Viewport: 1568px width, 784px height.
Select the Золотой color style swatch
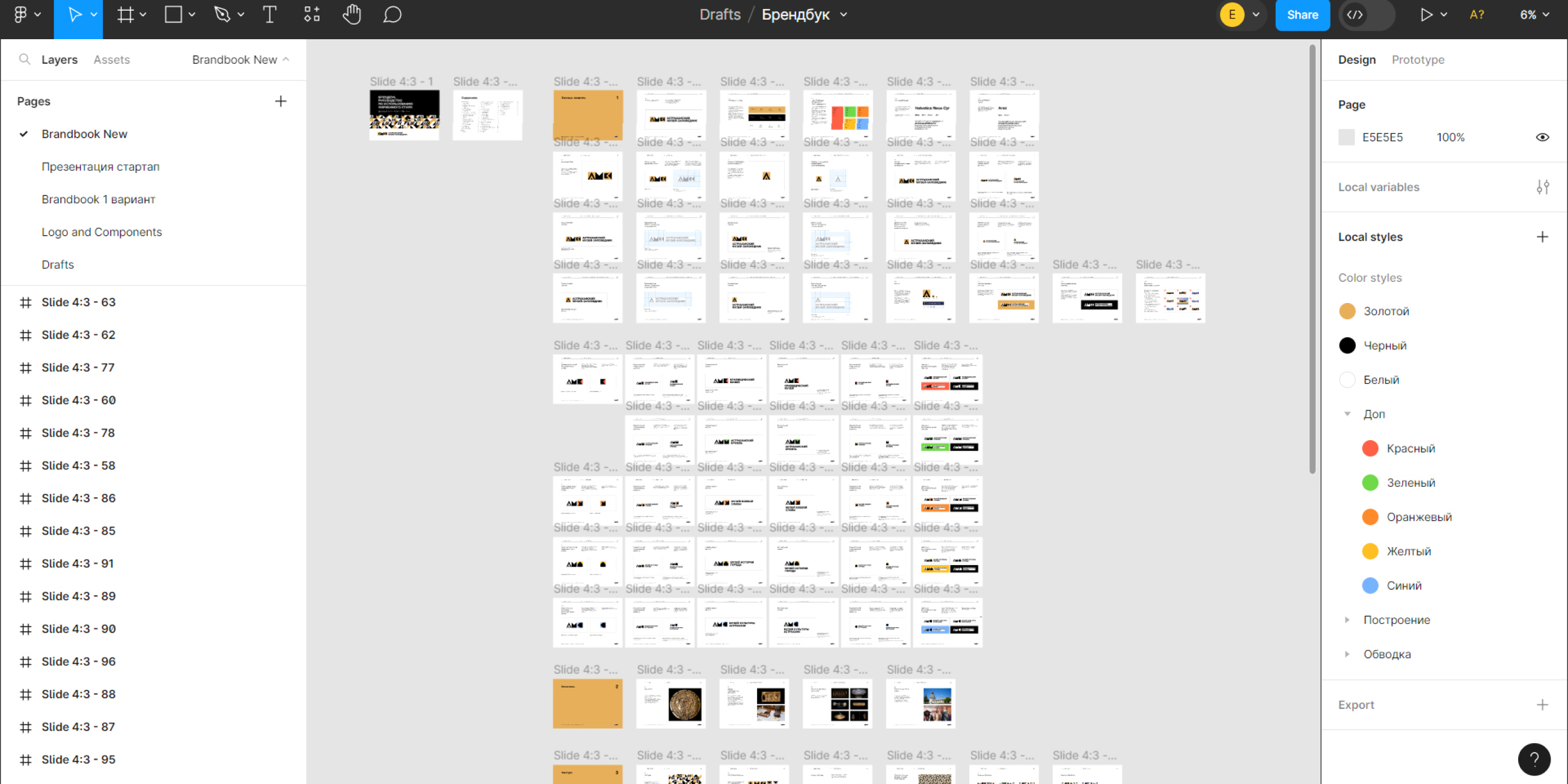pyautogui.click(x=1347, y=312)
